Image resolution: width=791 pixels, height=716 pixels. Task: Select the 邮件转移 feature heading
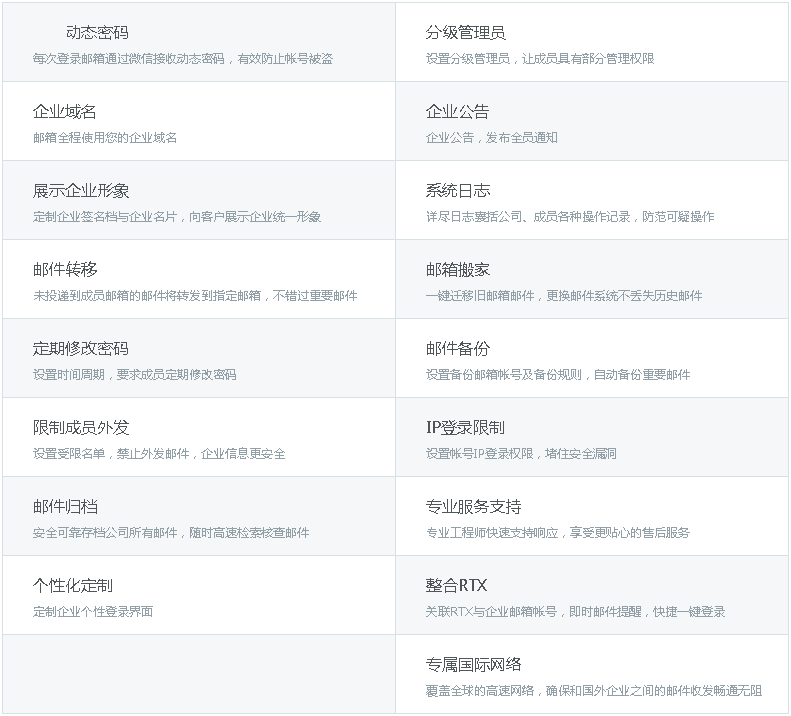click(64, 270)
